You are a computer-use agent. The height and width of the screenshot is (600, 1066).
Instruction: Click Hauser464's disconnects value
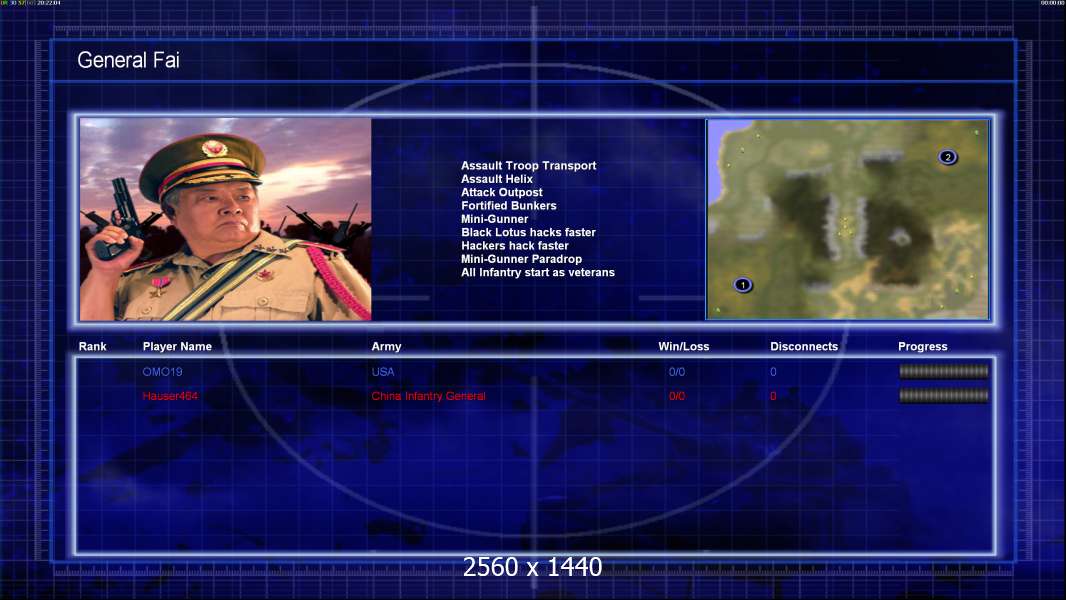tap(773, 396)
